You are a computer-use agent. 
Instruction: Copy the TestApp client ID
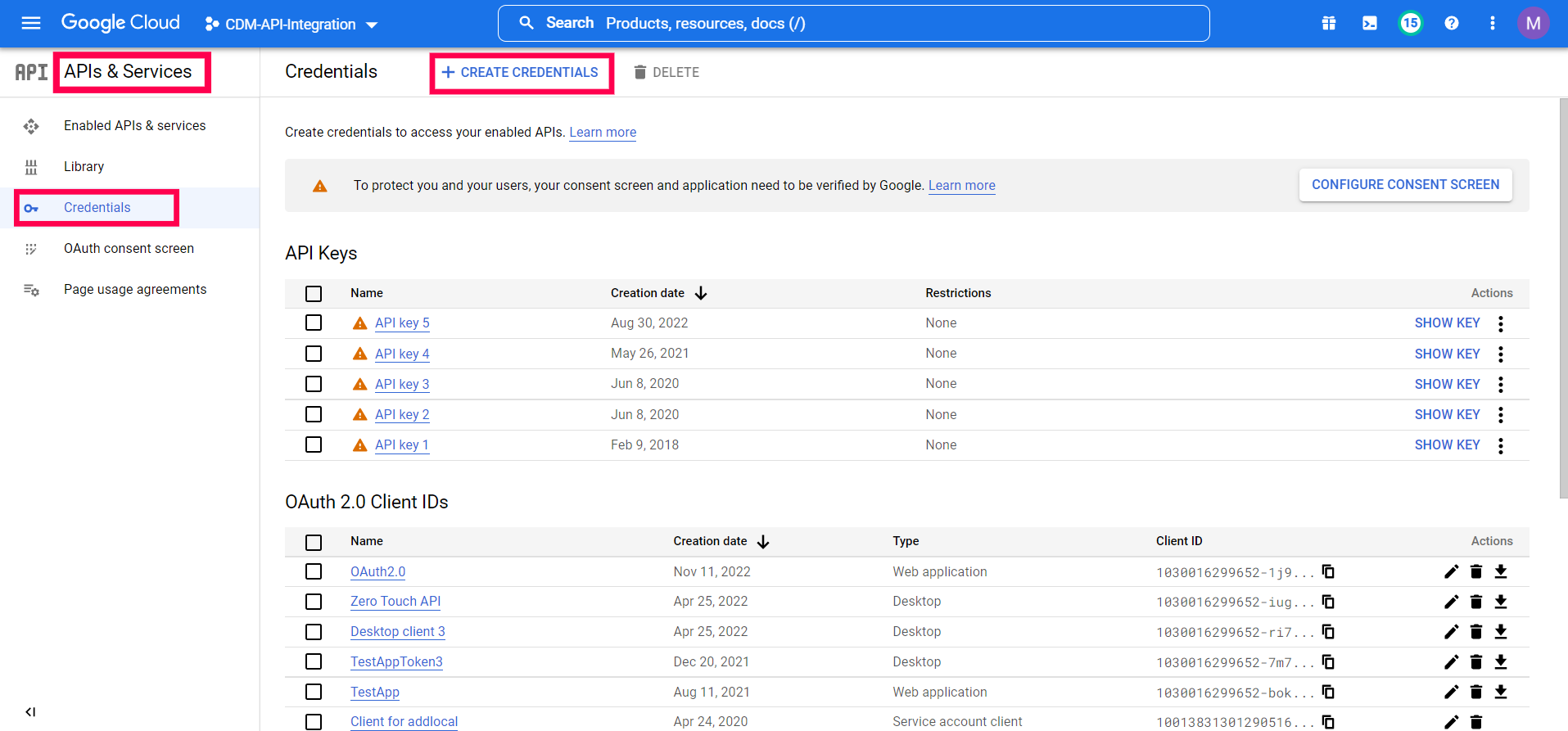pyautogui.click(x=1328, y=692)
